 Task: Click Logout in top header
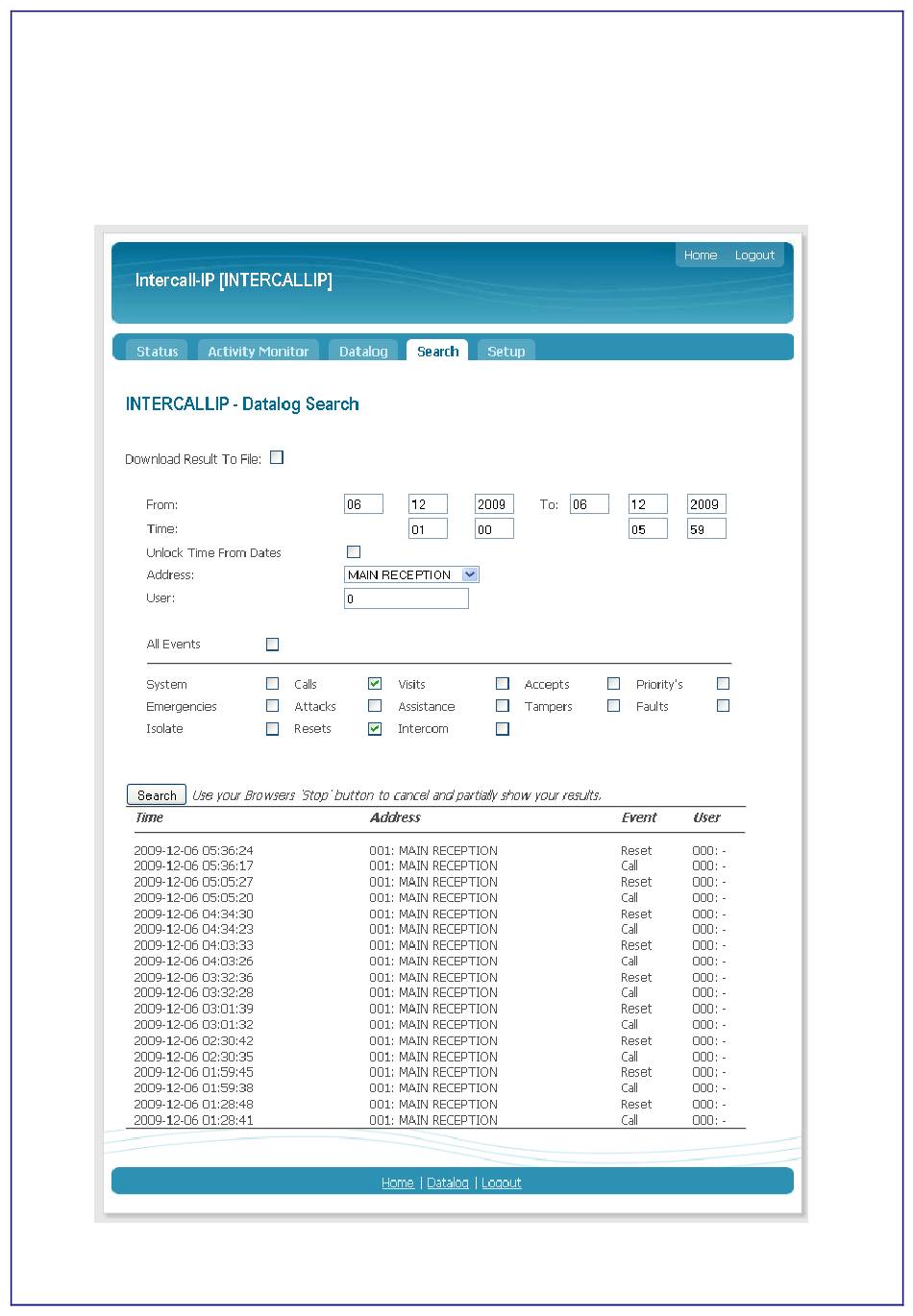coord(754,255)
